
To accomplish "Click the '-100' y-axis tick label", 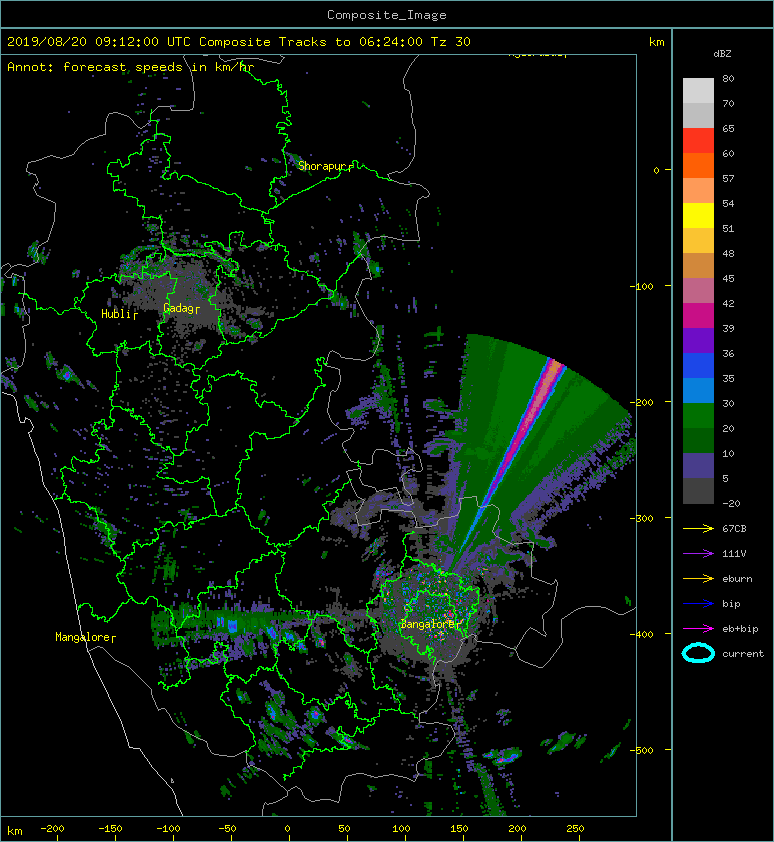I will coord(641,286).
